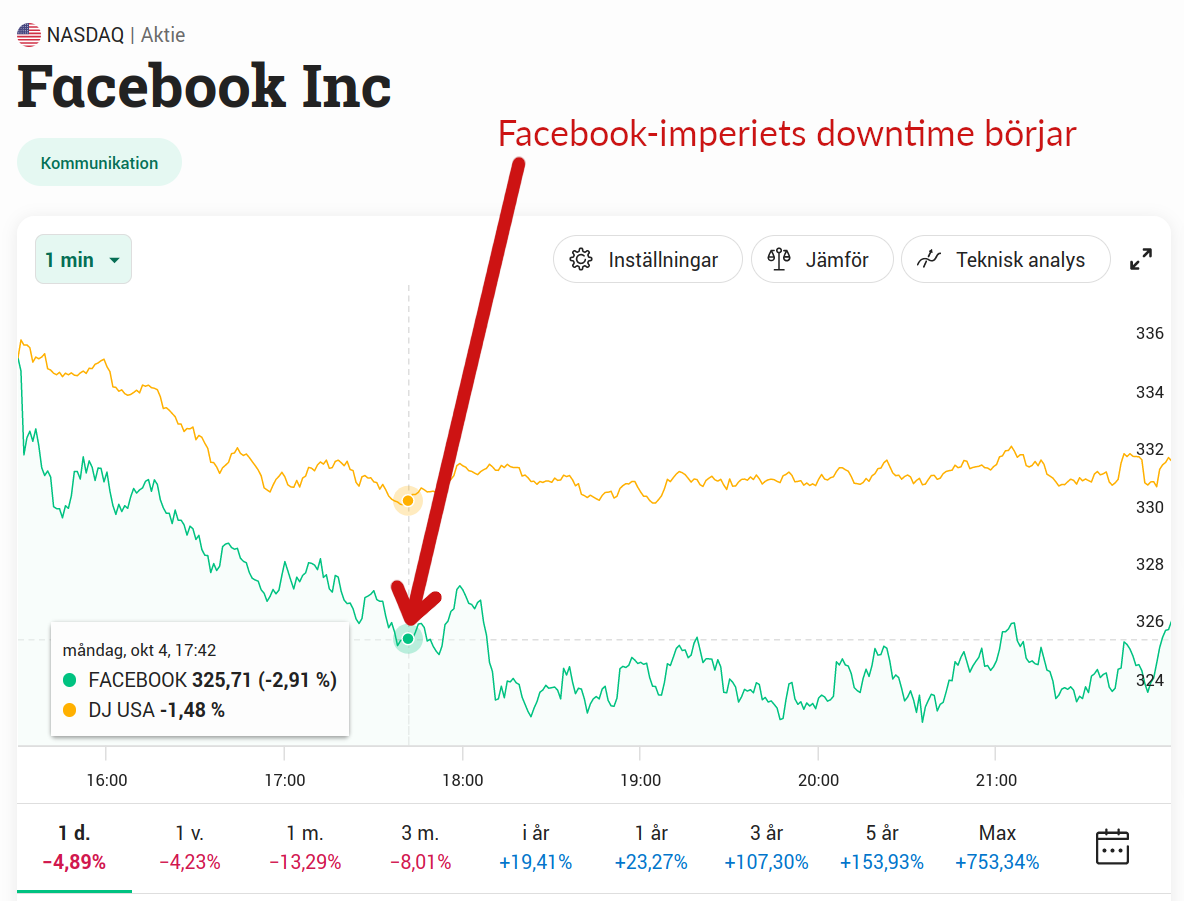1184x901 pixels.
Task: Open the 1 min interval dropdown
Action: 83,260
